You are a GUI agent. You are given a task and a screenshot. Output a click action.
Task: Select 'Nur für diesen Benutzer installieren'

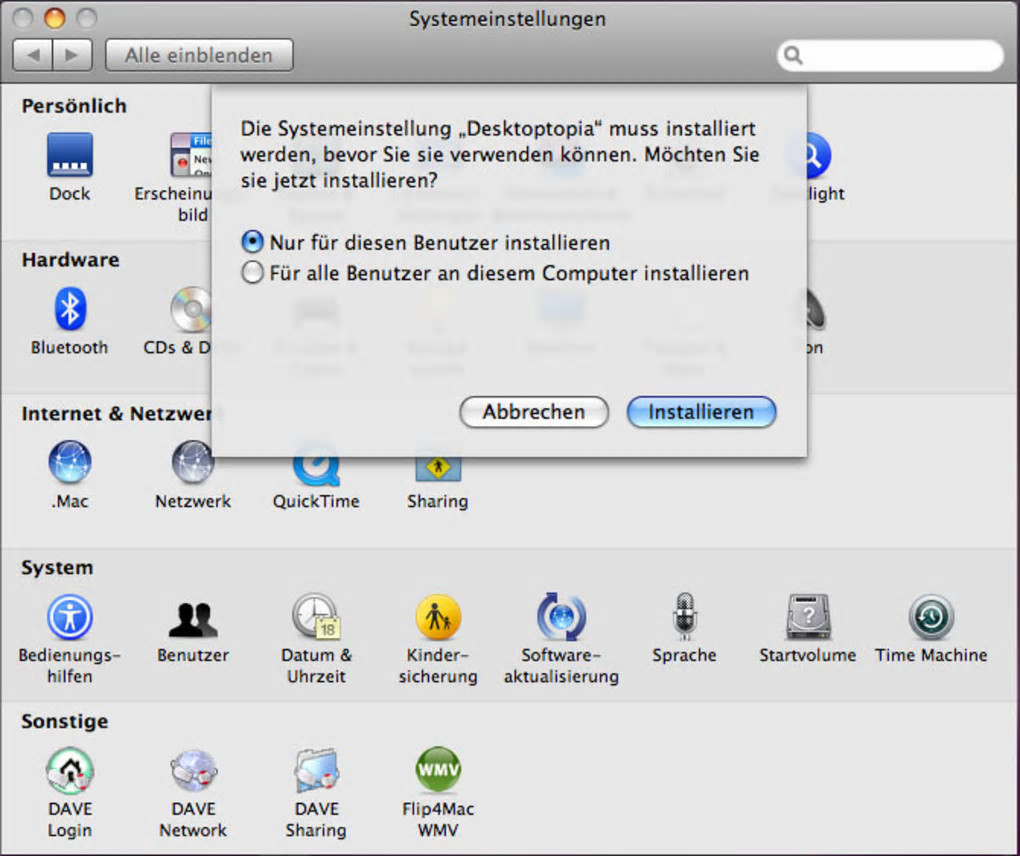[425, 243]
